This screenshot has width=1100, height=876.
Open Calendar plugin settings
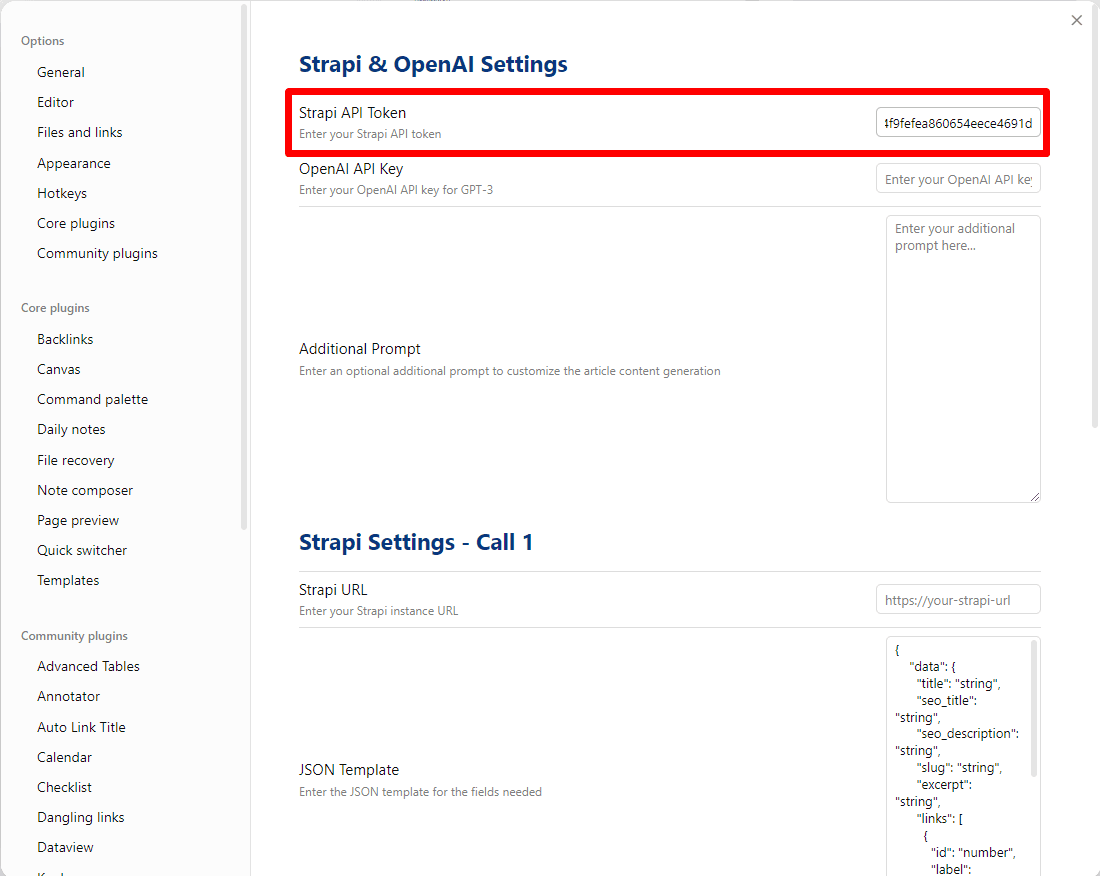64,757
